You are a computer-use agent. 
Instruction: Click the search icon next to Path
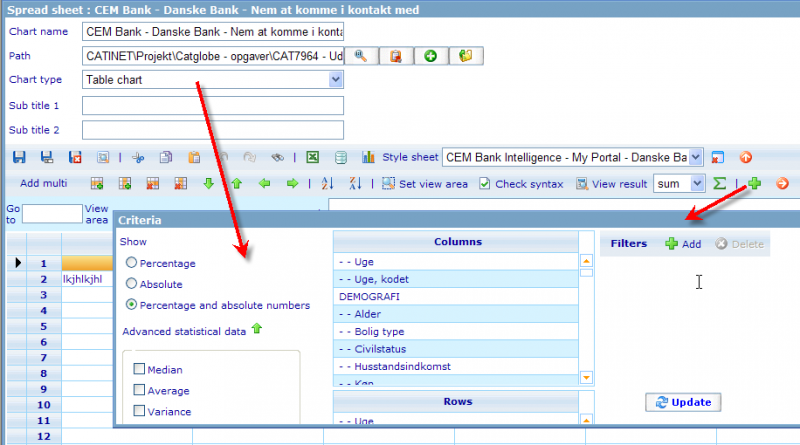tap(361, 55)
